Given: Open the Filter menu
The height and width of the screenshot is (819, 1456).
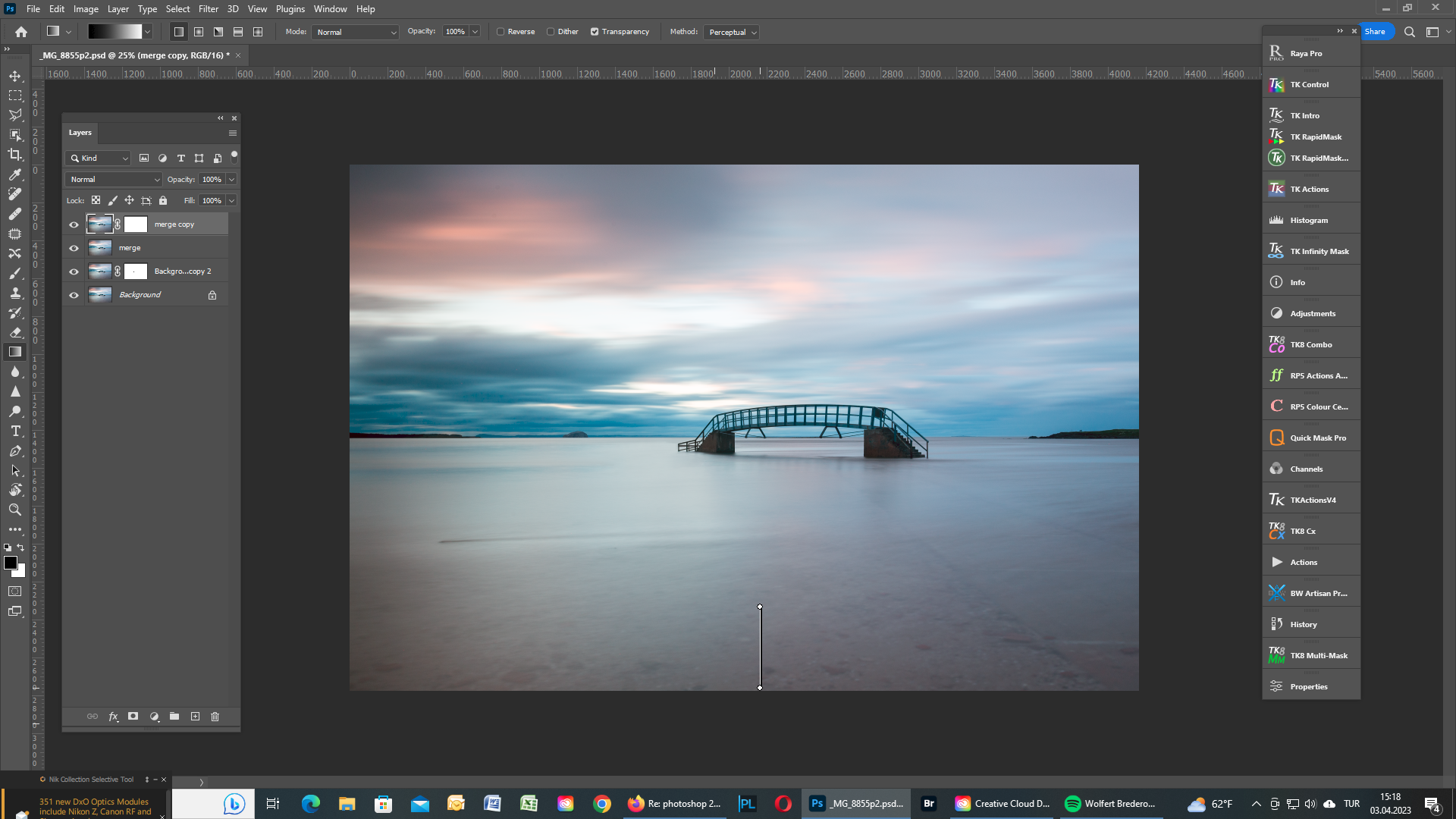Looking at the screenshot, I should 208,8.
